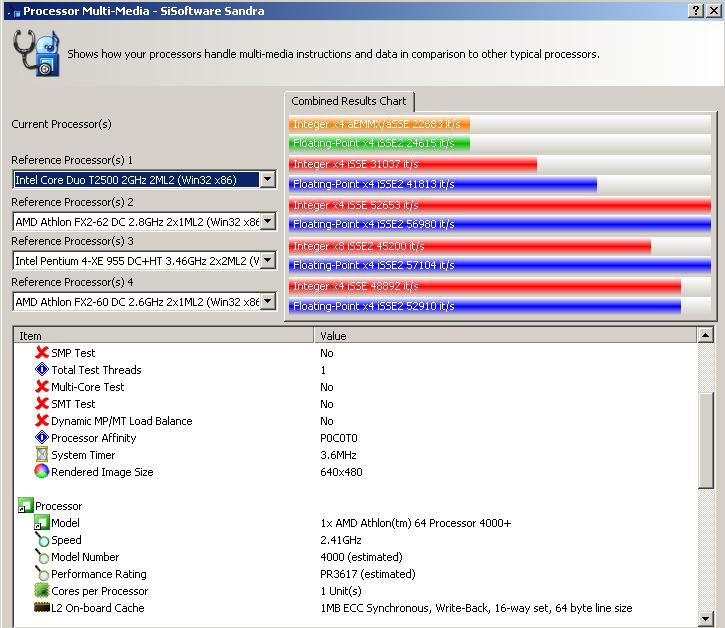Click the Value column header

[x=505, y=336]
